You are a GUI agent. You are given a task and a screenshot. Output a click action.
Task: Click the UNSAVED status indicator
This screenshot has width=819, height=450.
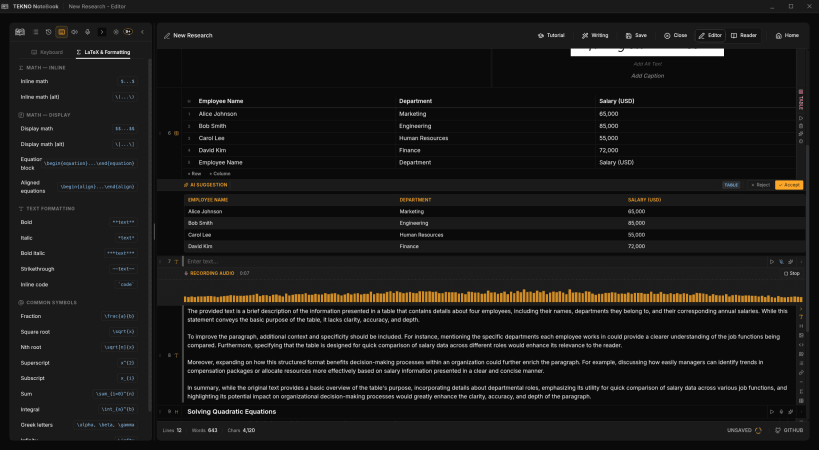click(x=744, y=430)
